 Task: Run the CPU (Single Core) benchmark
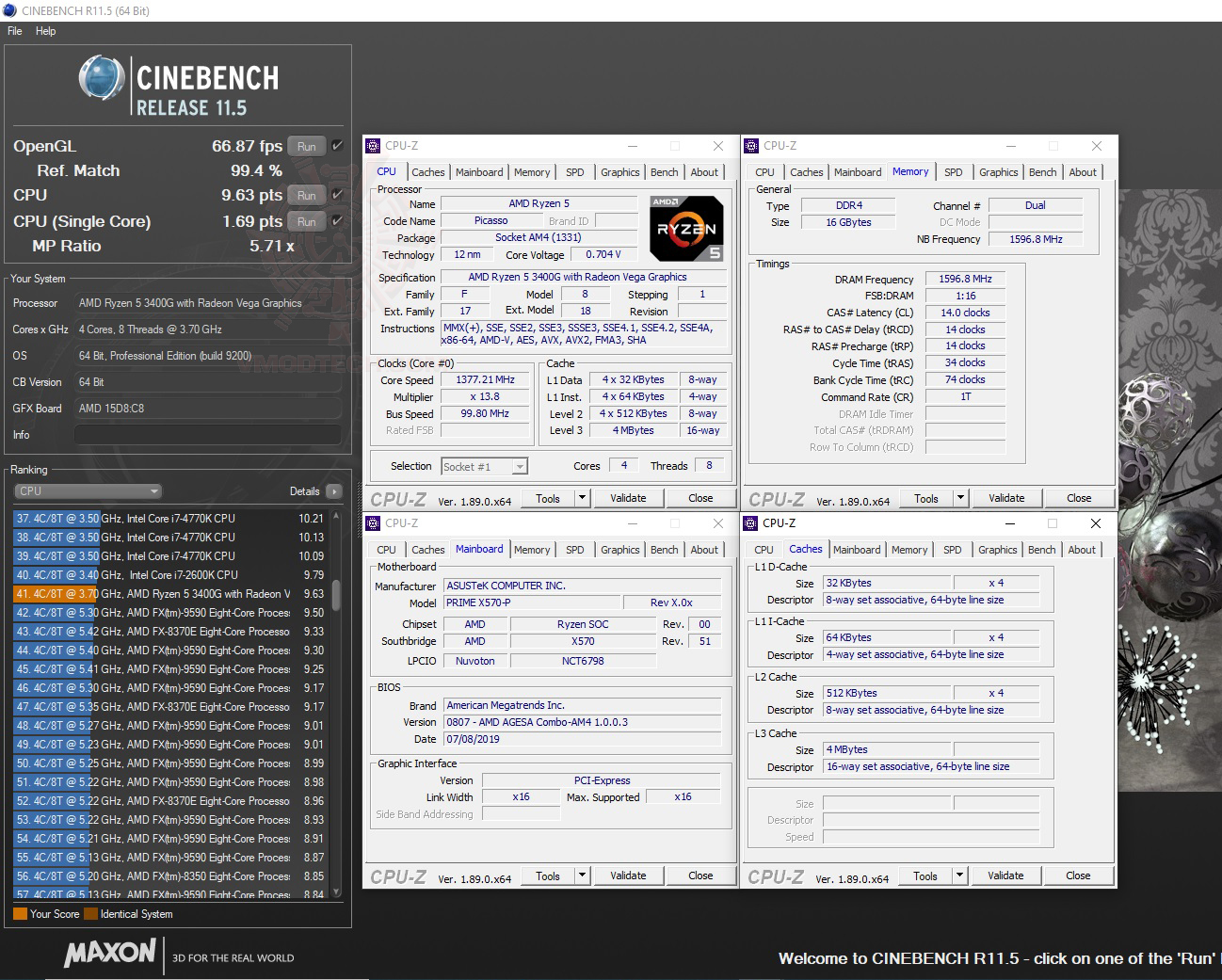(x=307, y=221)
